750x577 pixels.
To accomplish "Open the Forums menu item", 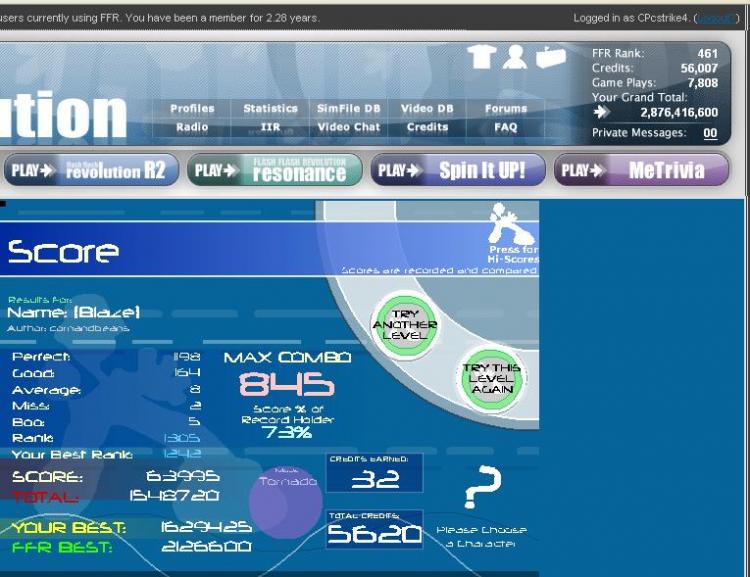I will (x=506, y=109).
